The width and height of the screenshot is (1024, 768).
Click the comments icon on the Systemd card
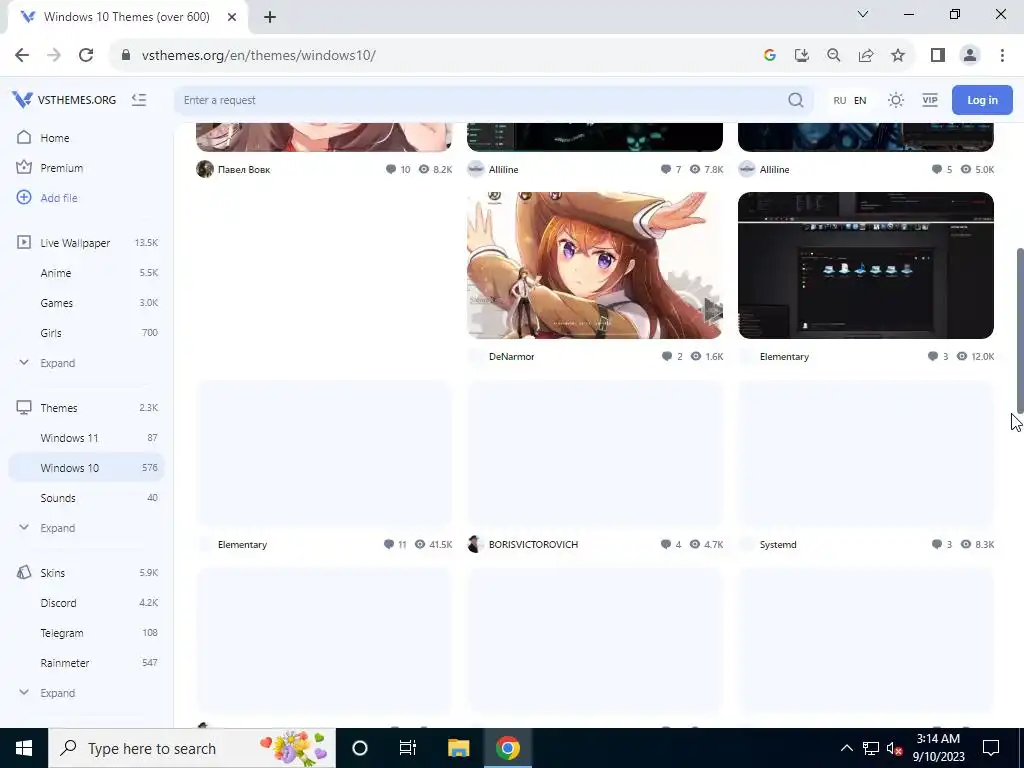point(936,545)
